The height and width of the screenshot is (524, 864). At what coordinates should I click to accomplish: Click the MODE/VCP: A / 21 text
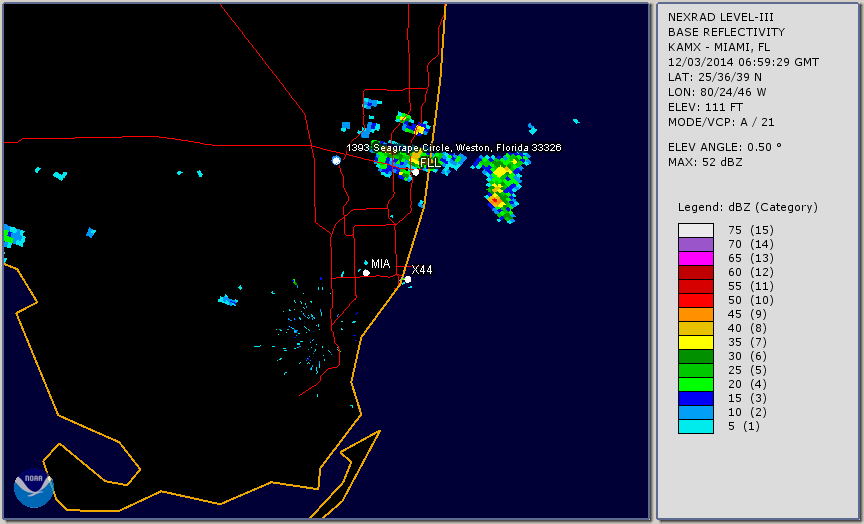click(721, 122)
